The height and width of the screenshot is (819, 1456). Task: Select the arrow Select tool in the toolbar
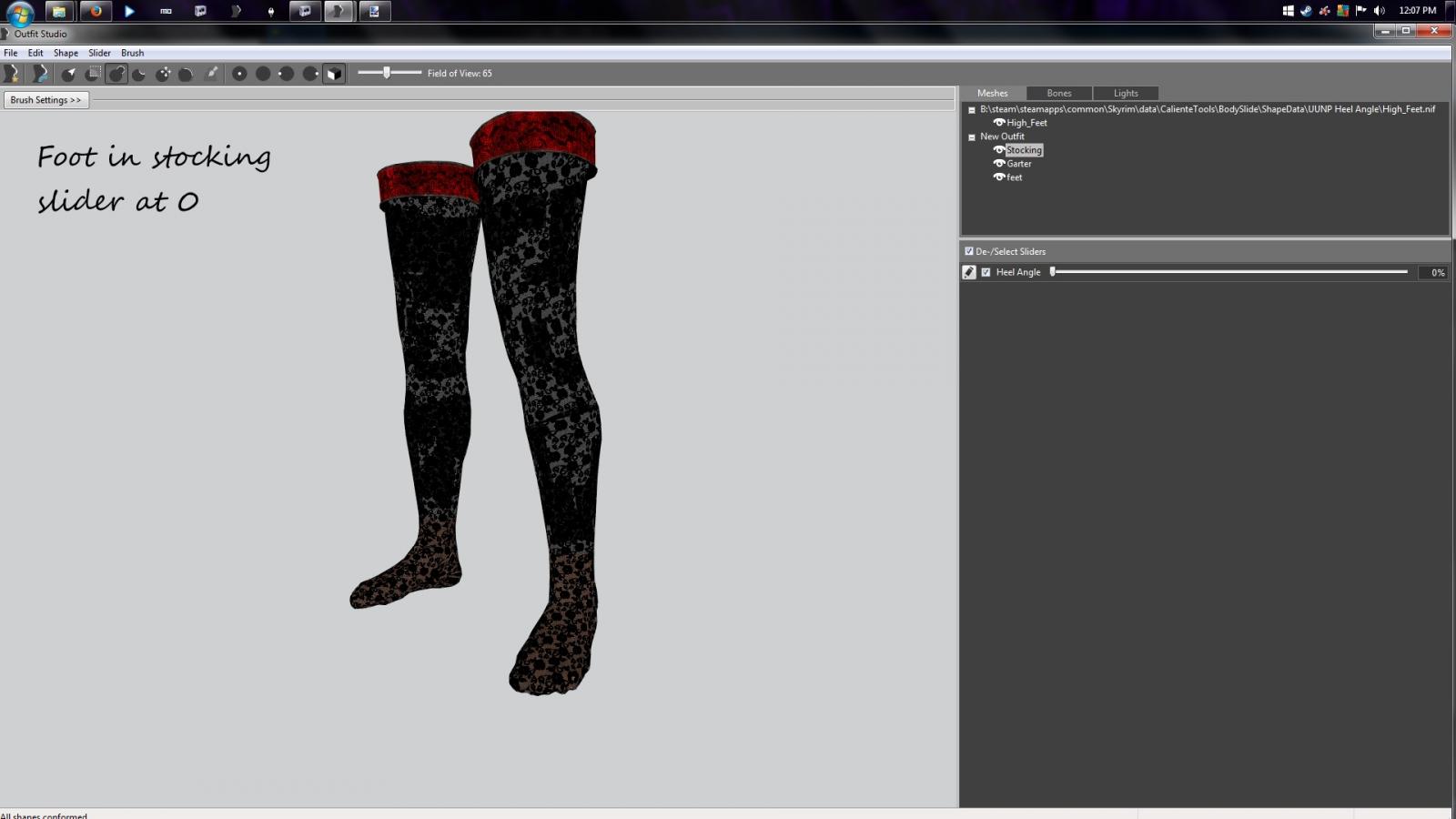tap(69, 74)
